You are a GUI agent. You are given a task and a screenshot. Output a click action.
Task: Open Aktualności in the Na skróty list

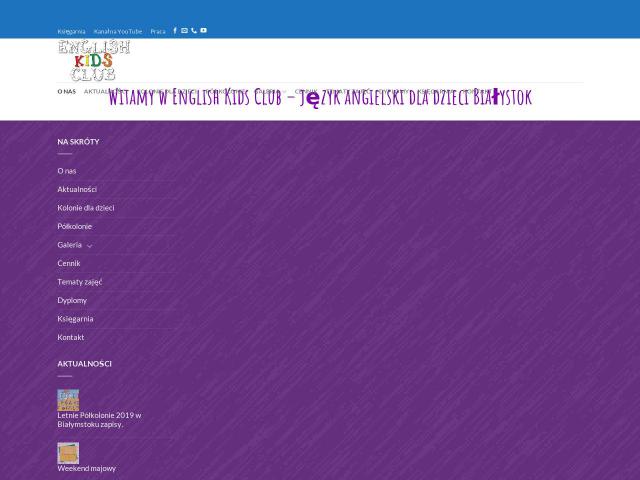pos(77,189)
